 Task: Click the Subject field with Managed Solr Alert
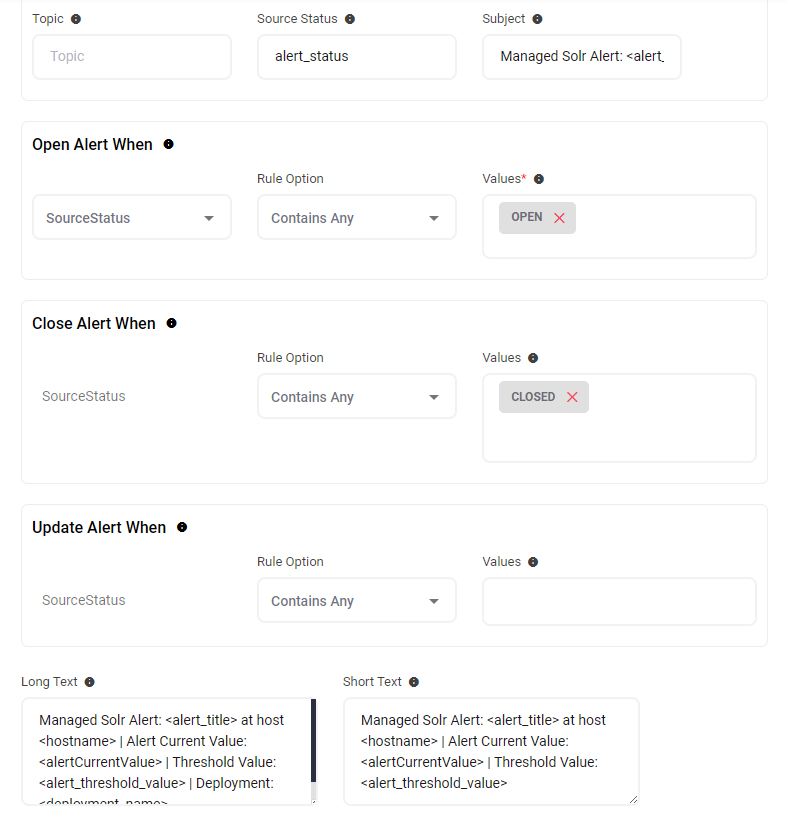click(581, 57)
